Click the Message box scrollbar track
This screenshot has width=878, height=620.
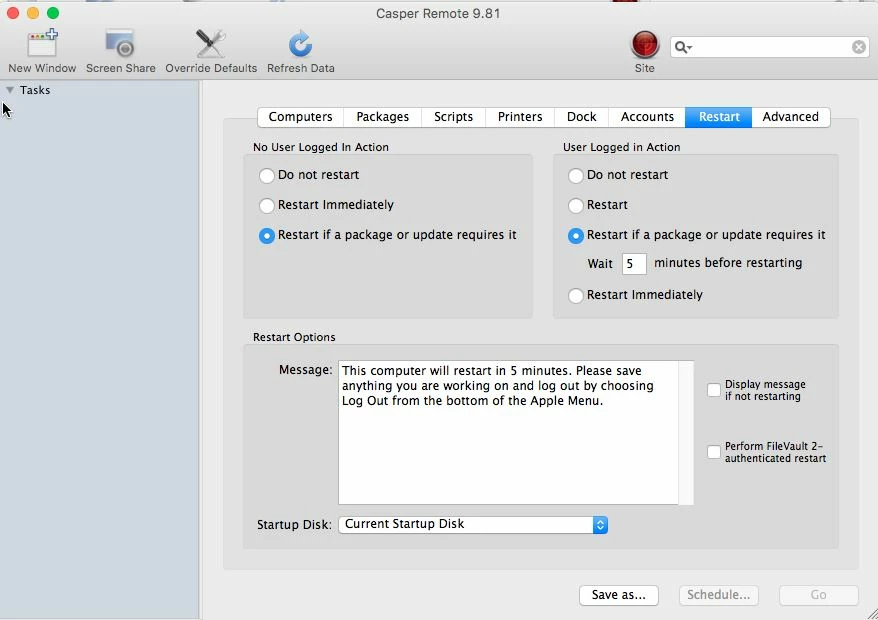686,432
